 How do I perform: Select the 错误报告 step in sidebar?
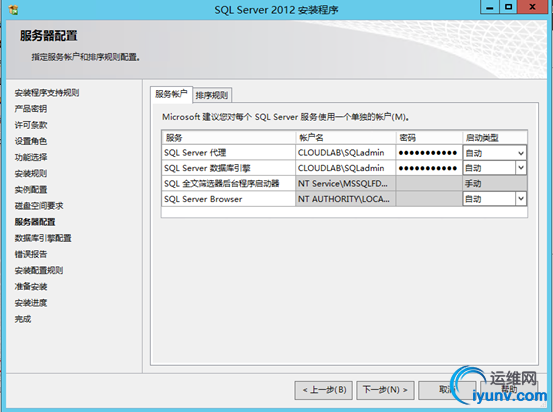point(31,254)
